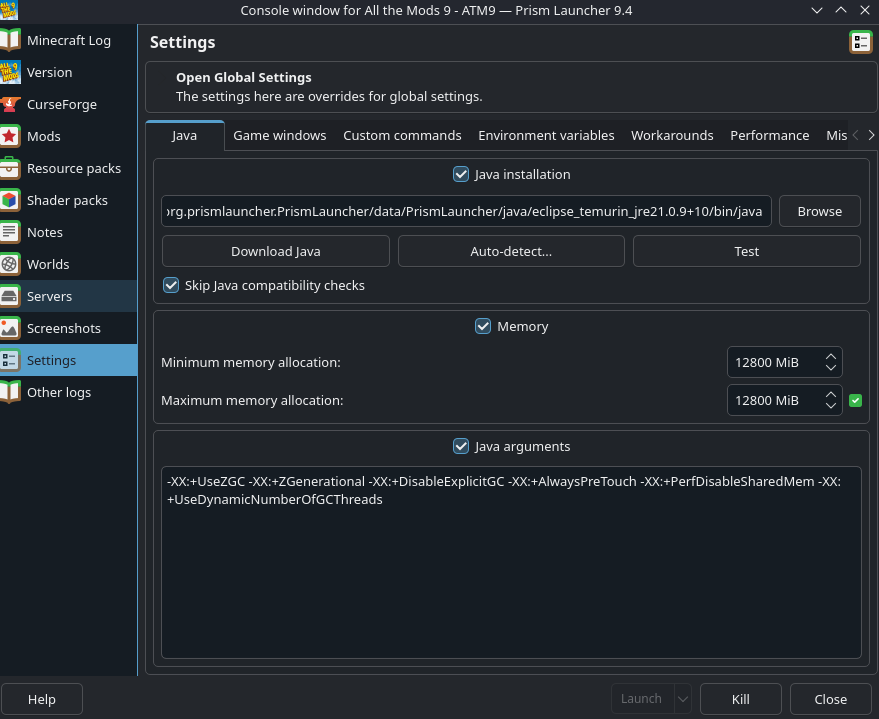Screen dimensions: 879x719
Task: Open the Worlds page
Action: tap(47, 264)
